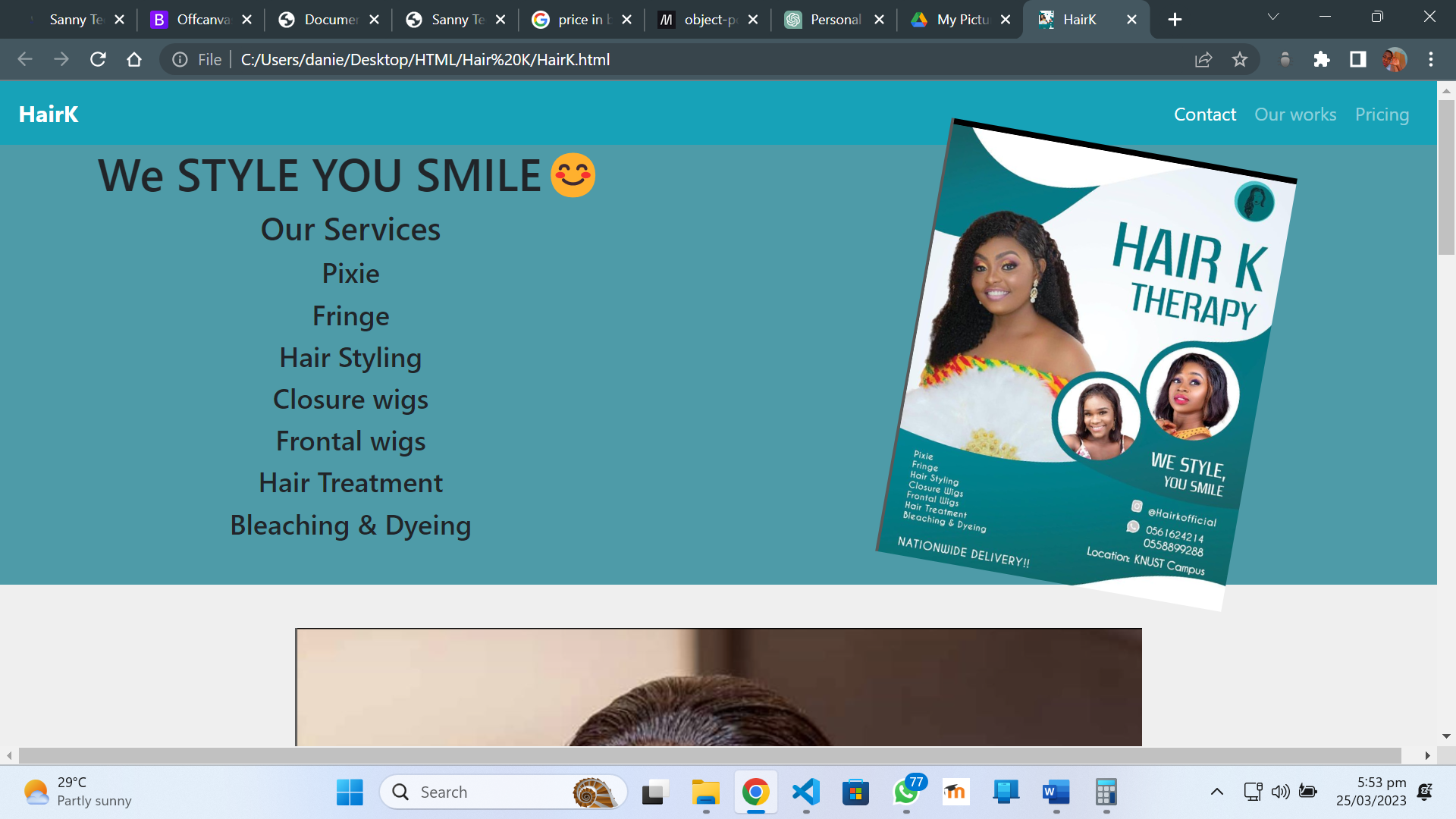Image resolution: width=1456 pixels, height=819 pixels.
Task: Open Google Chrome taskbar icon
Action: [x=755, y=792]
